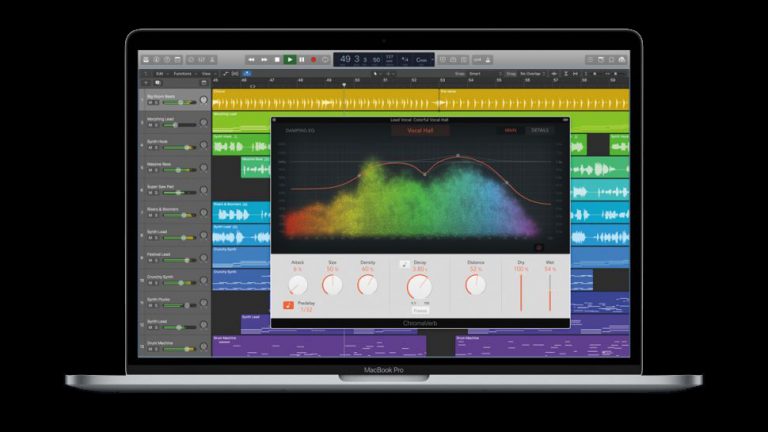Open the Smart Controls panel
Screen dimensions: 768x432
point(191,60)
